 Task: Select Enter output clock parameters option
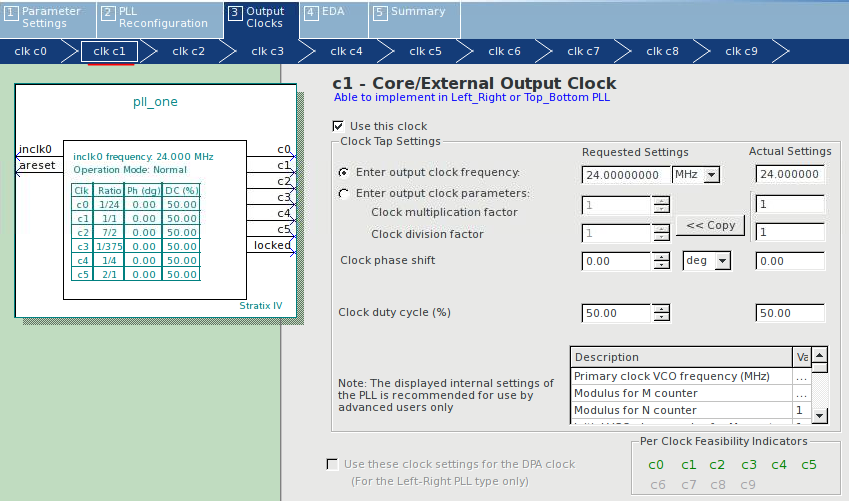343,193
